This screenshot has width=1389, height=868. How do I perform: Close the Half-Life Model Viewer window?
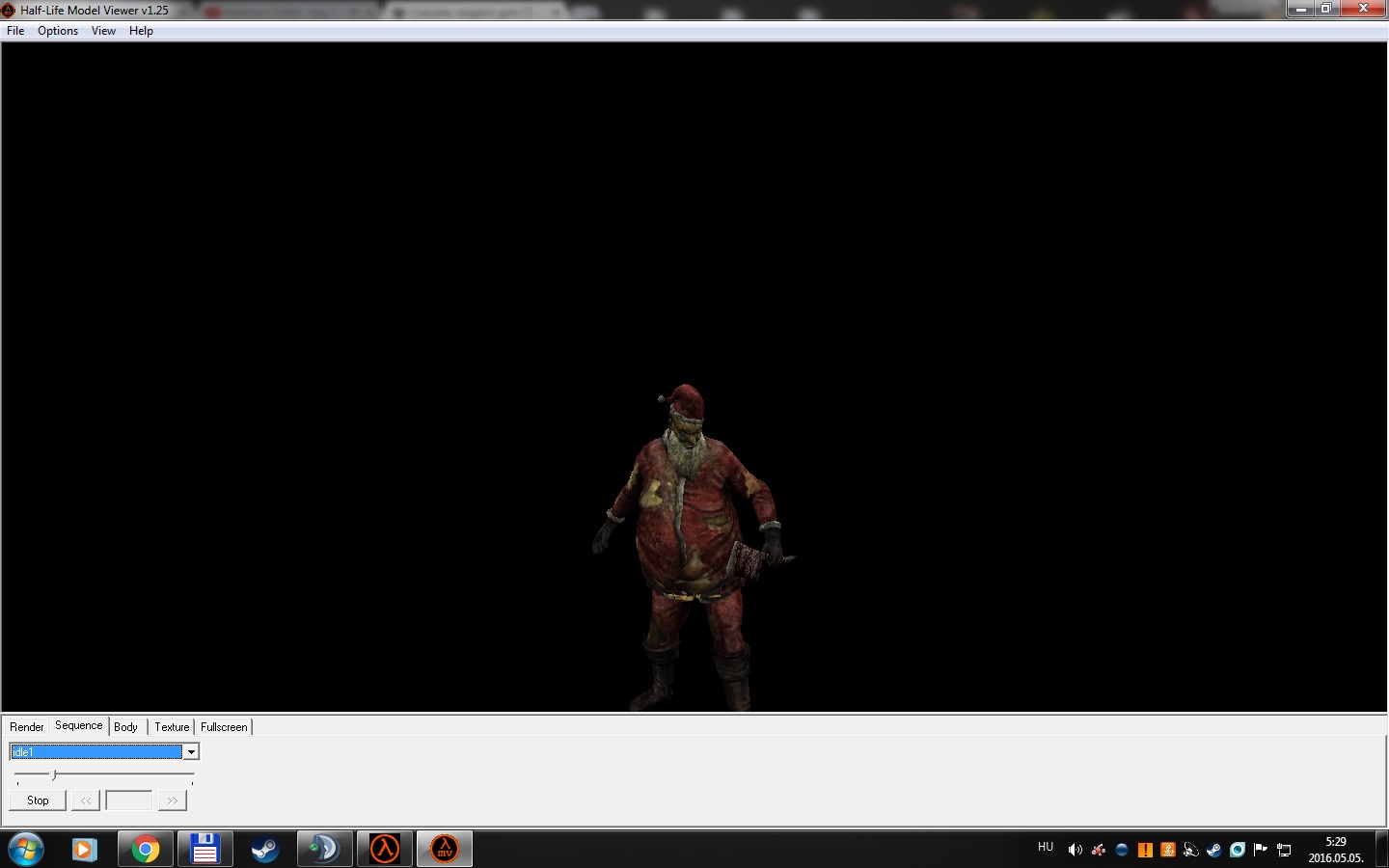pos(1363,9)
